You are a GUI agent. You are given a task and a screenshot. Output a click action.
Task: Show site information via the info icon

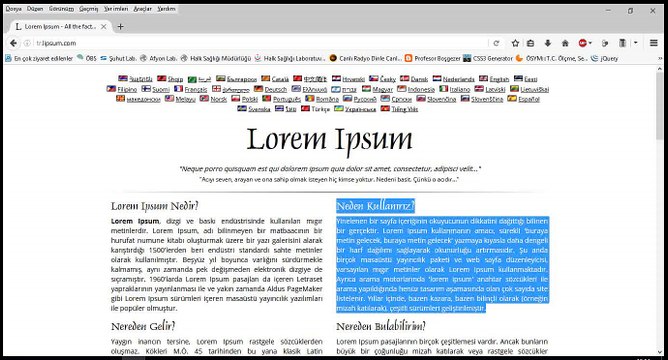[x=27, y=43]
